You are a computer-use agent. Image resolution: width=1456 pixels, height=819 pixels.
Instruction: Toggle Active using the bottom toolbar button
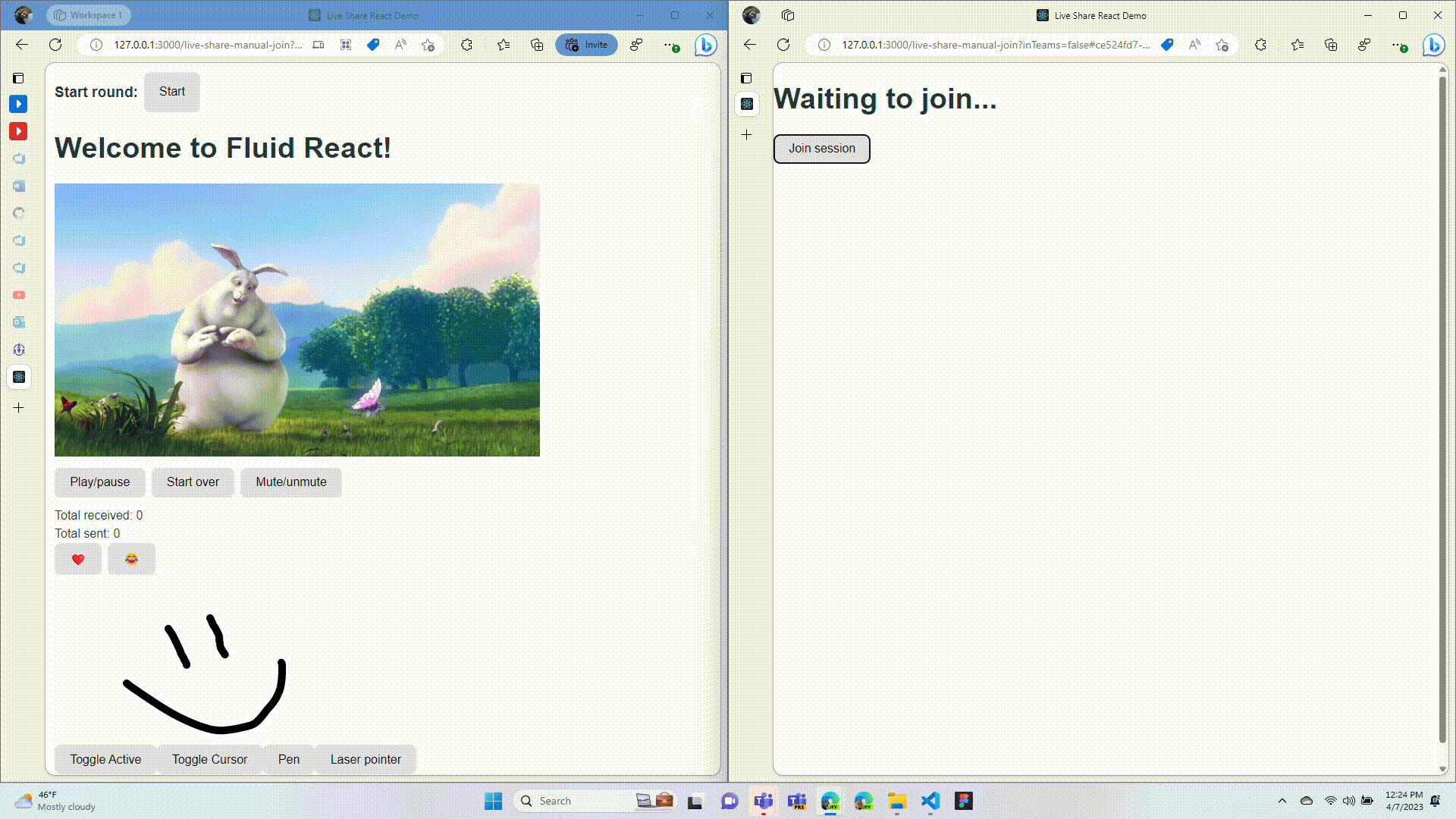tap(105, 759)
